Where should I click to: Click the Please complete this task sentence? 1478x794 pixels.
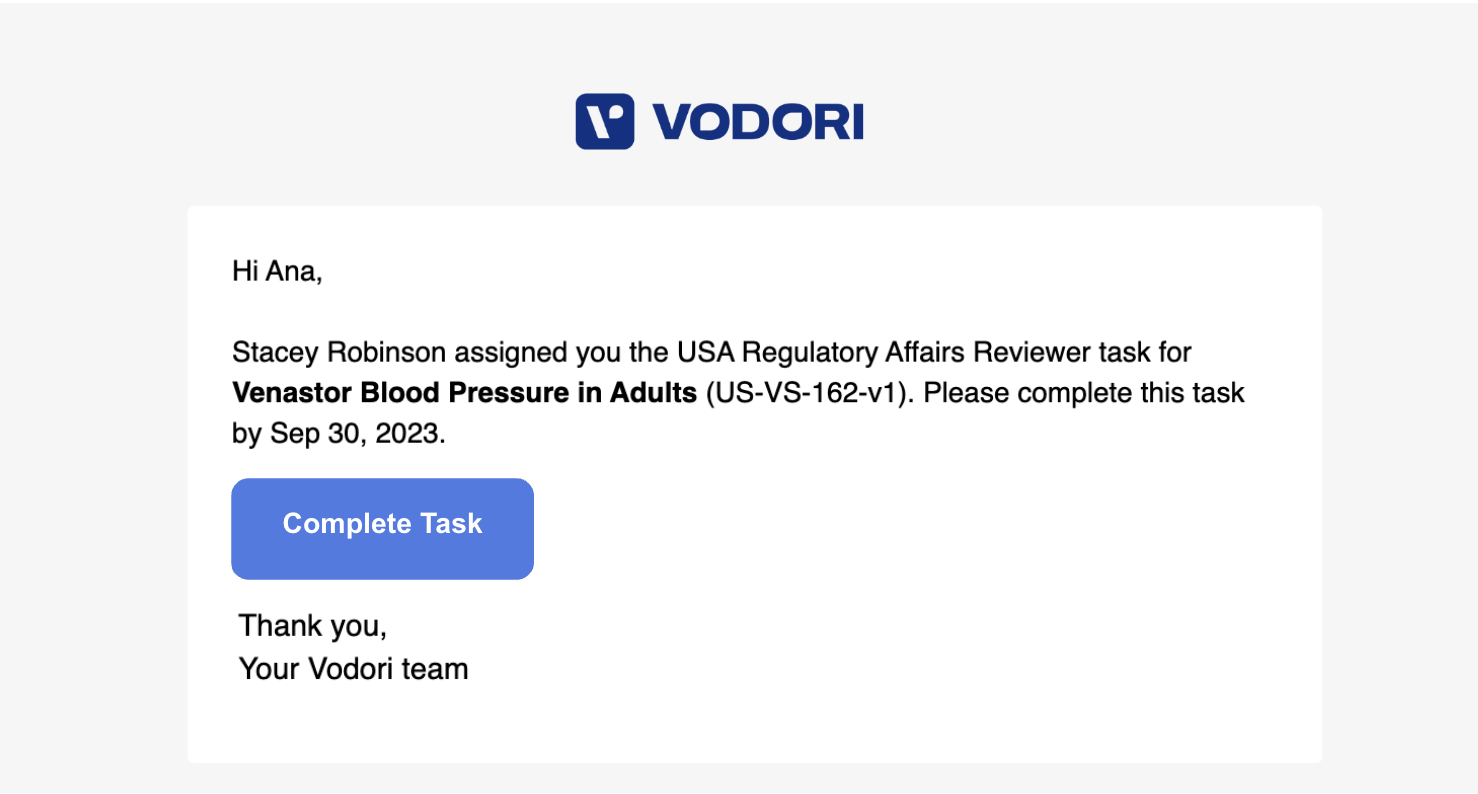(x=1083, y=393)
